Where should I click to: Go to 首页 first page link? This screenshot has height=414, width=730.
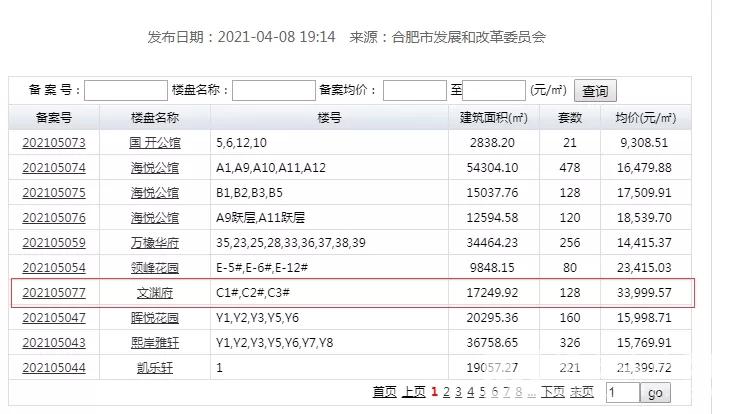384,392
